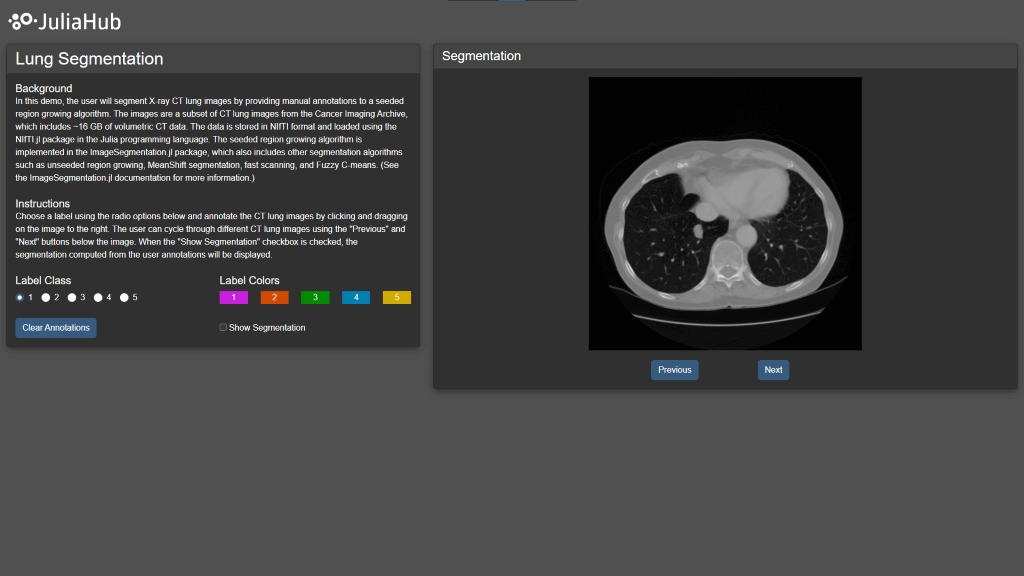Choose label class 2 radio option
1024x576 pixels.
tap(46, 297)
